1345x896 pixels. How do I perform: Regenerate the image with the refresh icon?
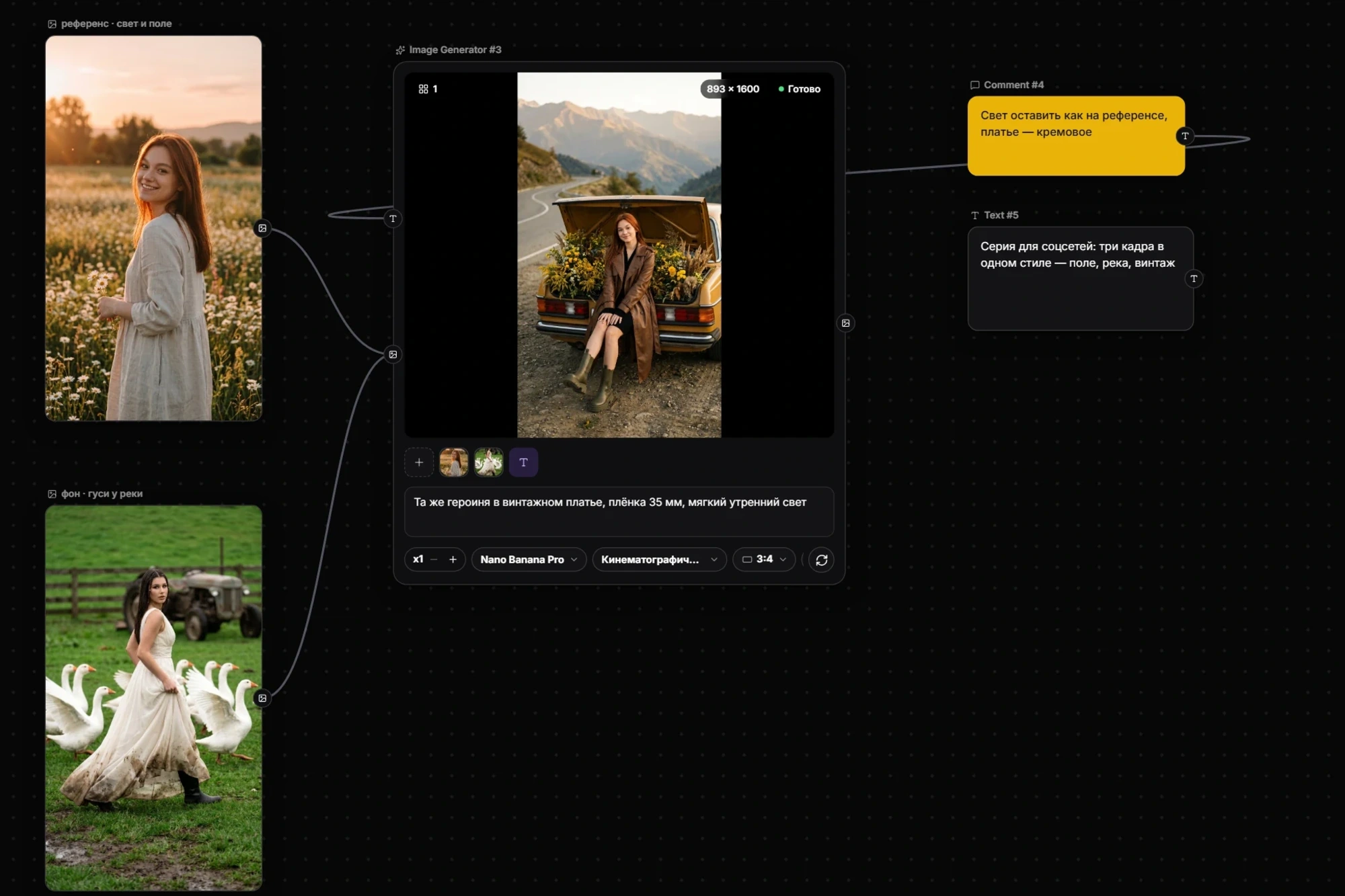tap(821, 560)
